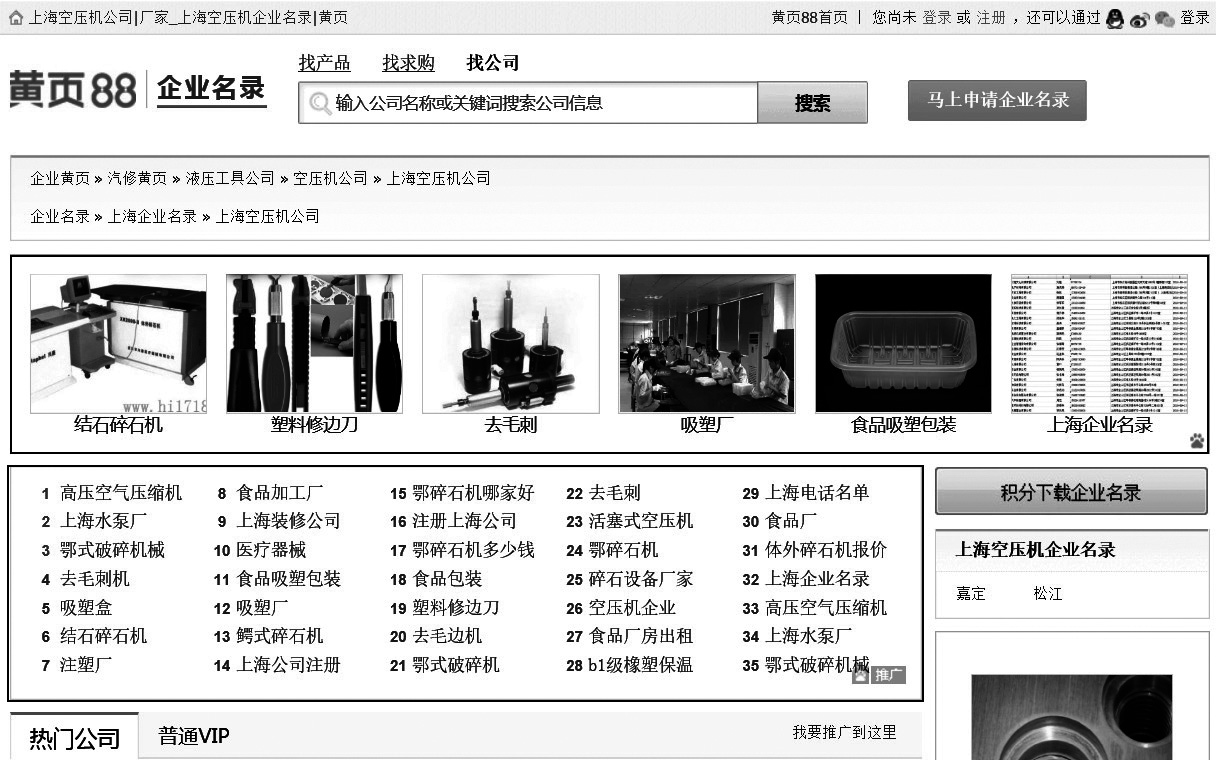Select the 普通VIP tab
The height and width of the screenshot is (760, 1216).
(194, 737)
